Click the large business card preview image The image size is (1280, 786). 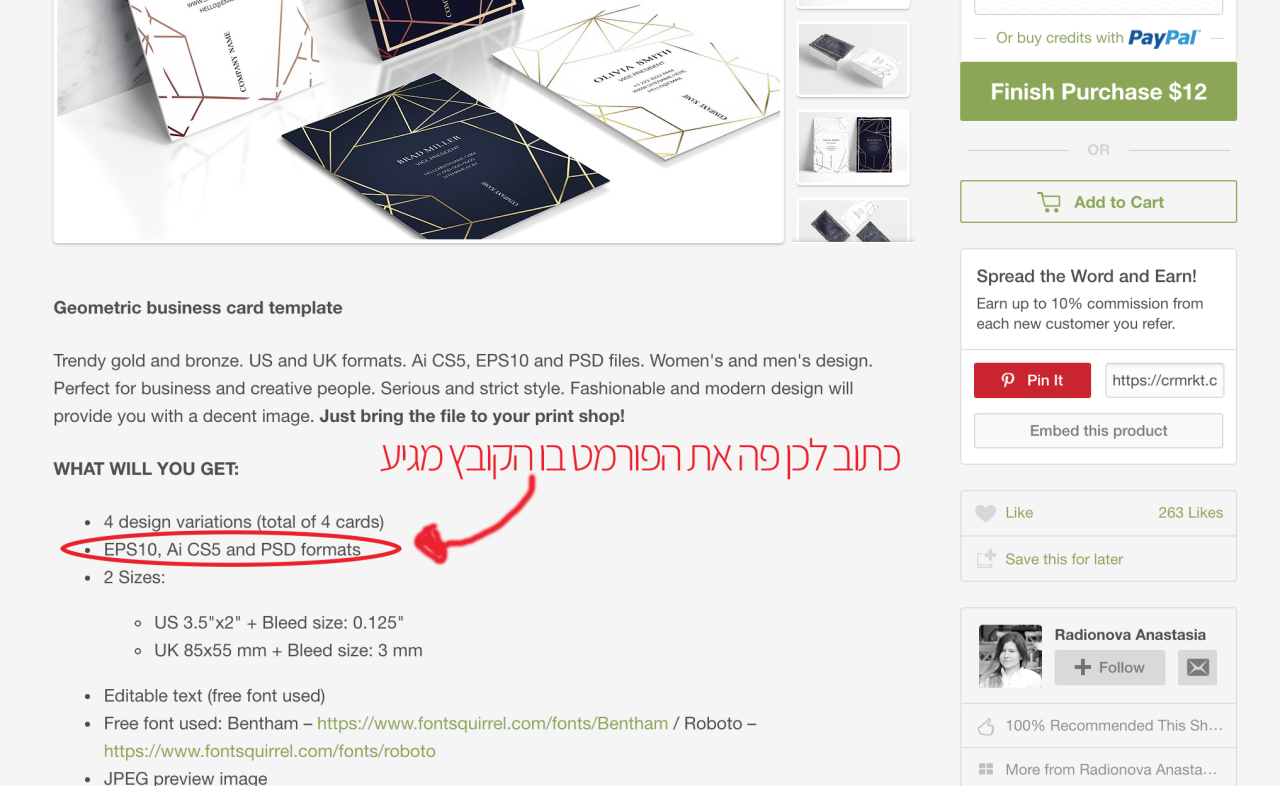[x=418, y=120]
